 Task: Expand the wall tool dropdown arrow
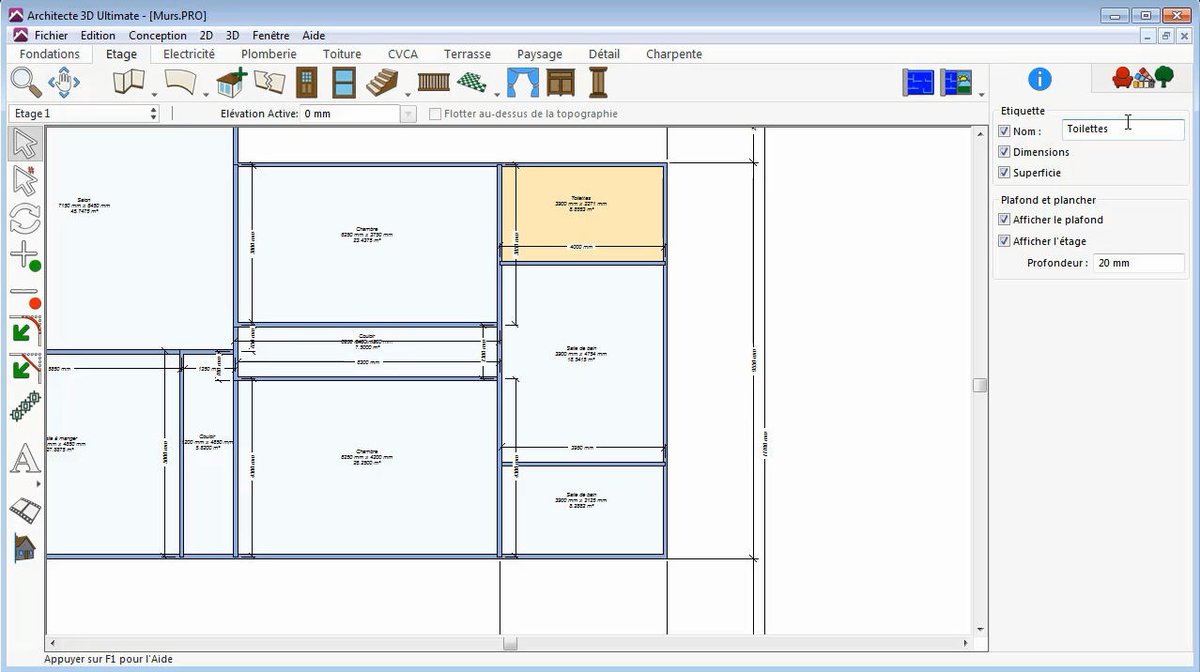[x=154, y=94]
